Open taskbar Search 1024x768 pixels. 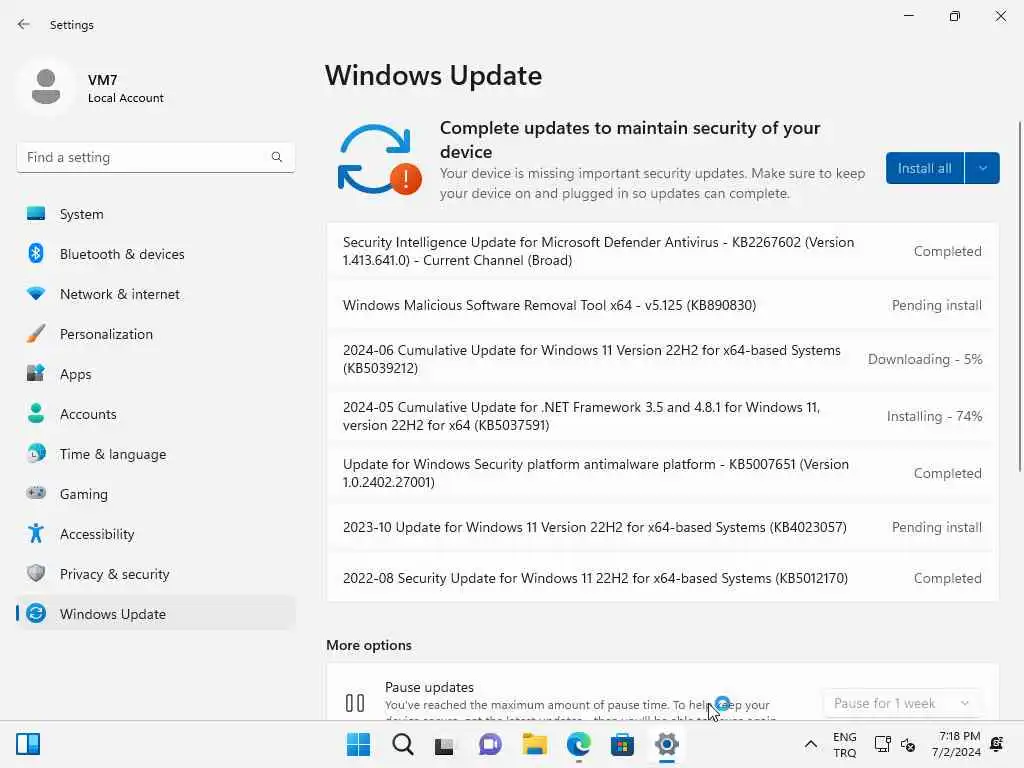(x=402, y=744)
